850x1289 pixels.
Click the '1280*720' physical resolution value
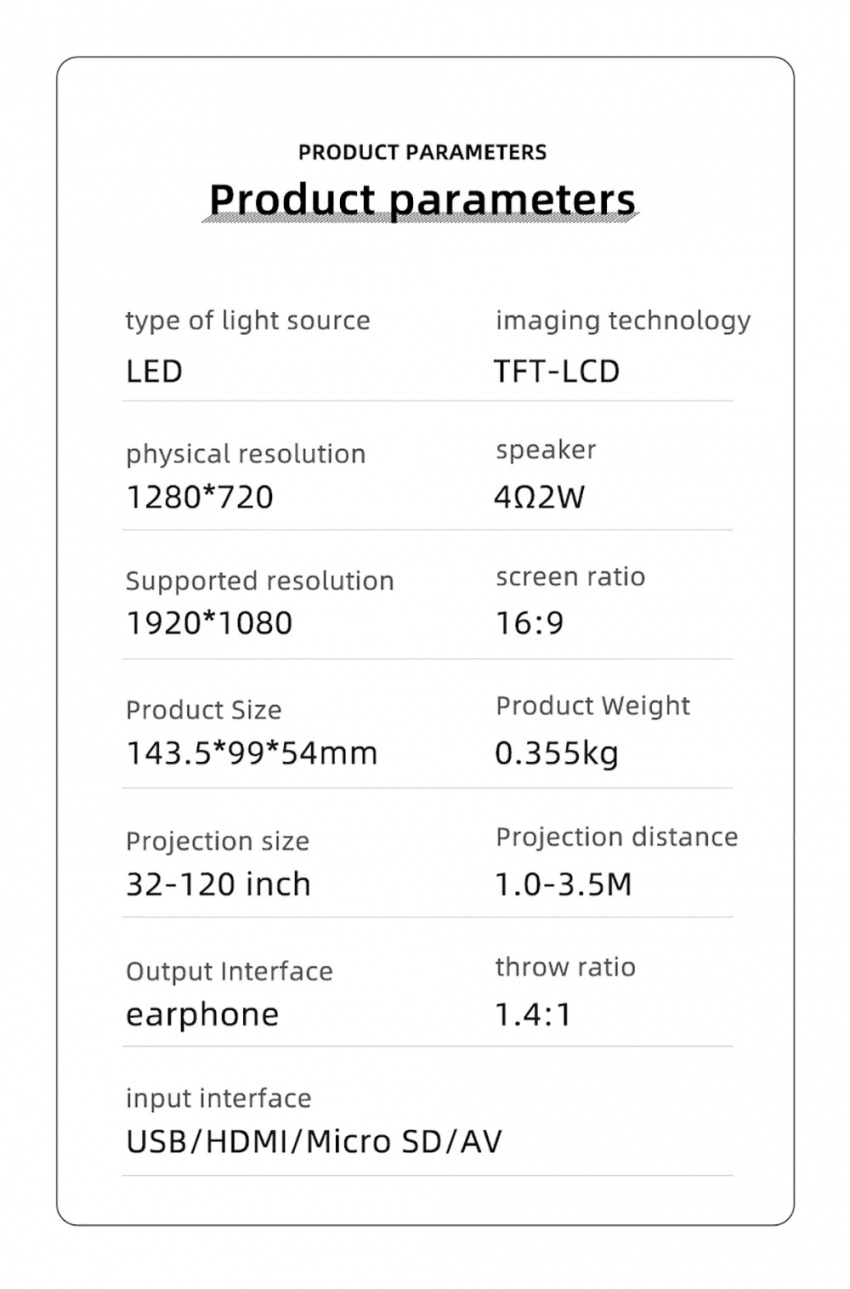pos(200,497)
